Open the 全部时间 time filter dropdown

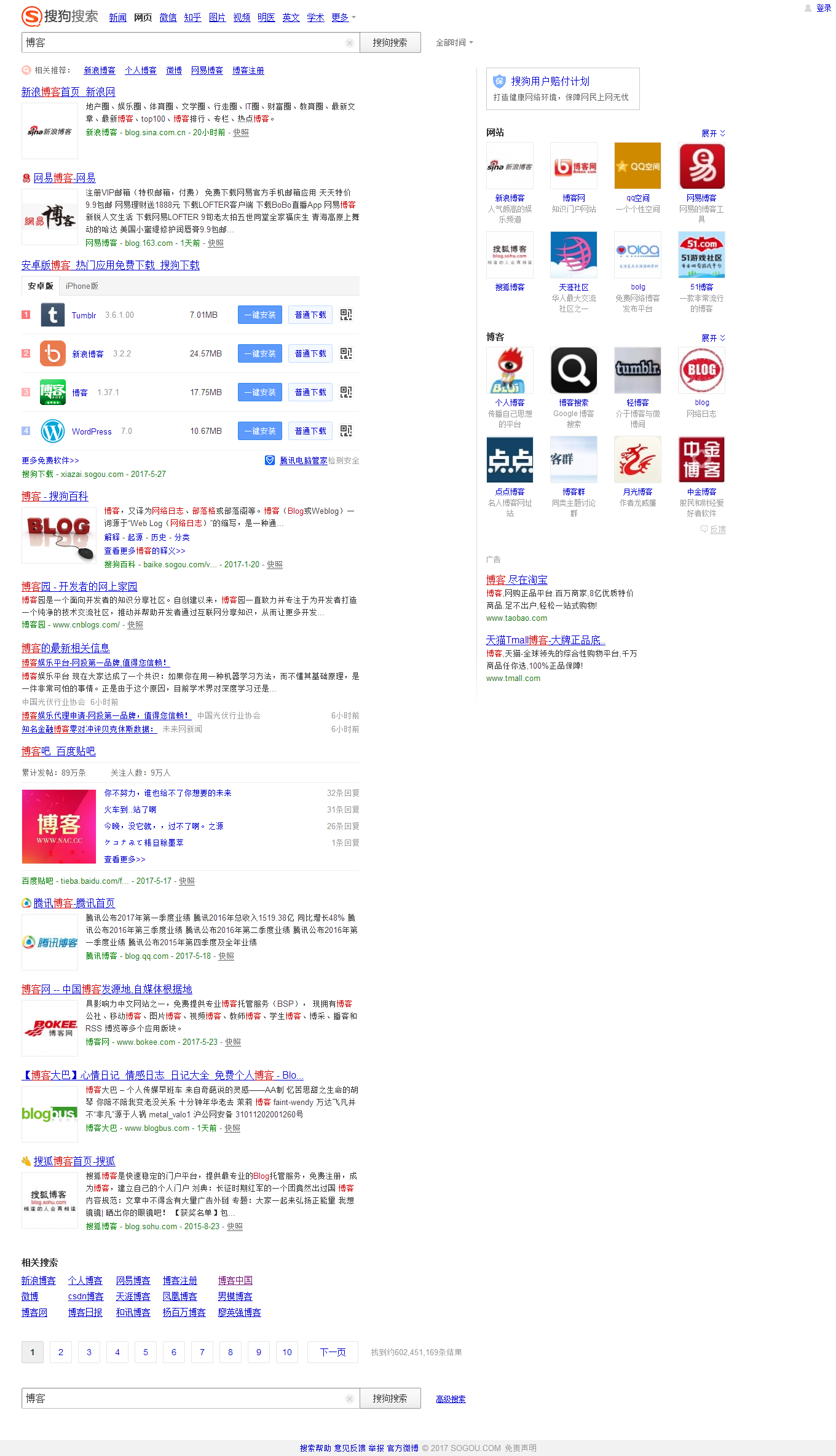(x=454, y=43)
